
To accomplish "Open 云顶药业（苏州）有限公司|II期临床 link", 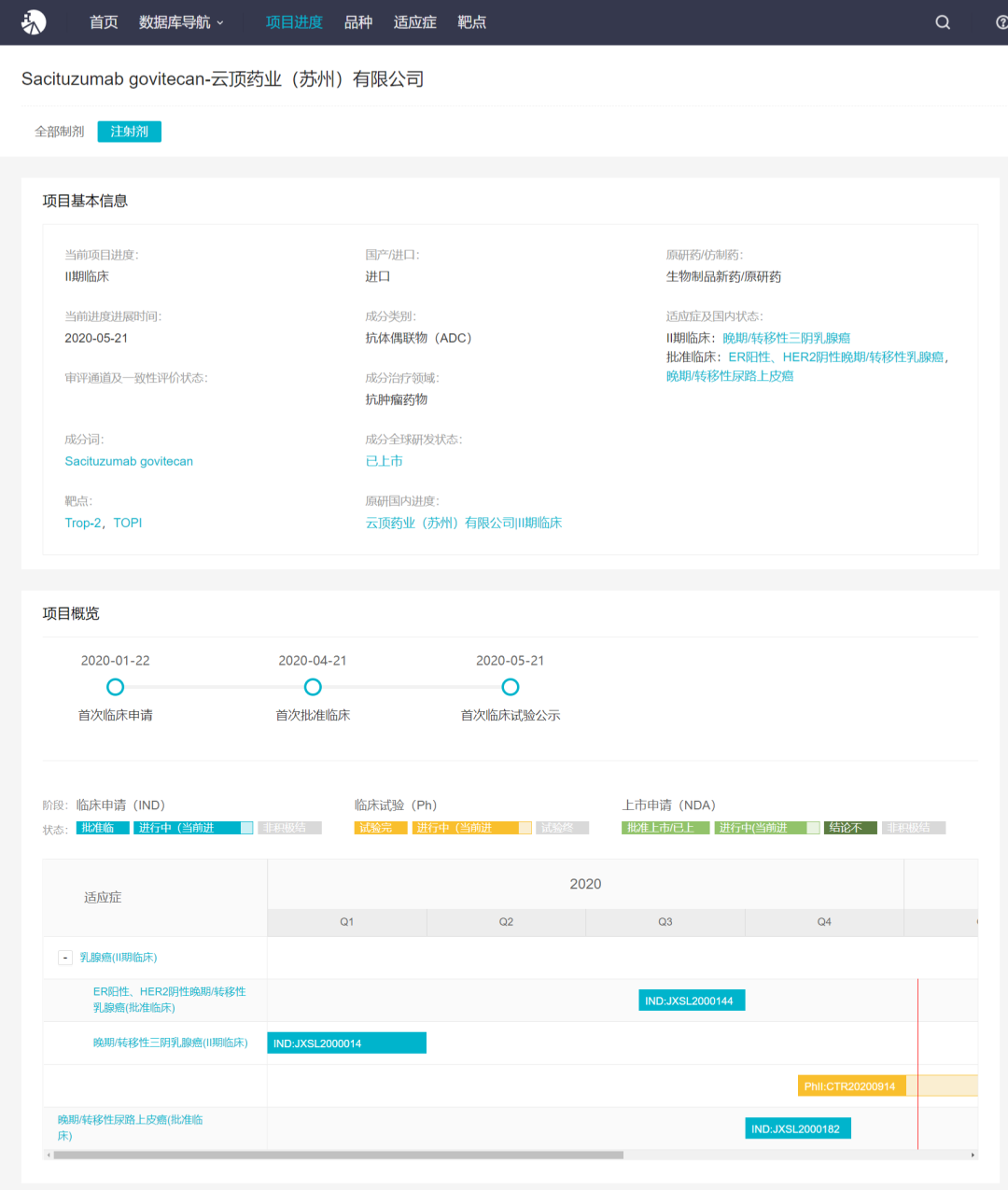I will point(464,523).
